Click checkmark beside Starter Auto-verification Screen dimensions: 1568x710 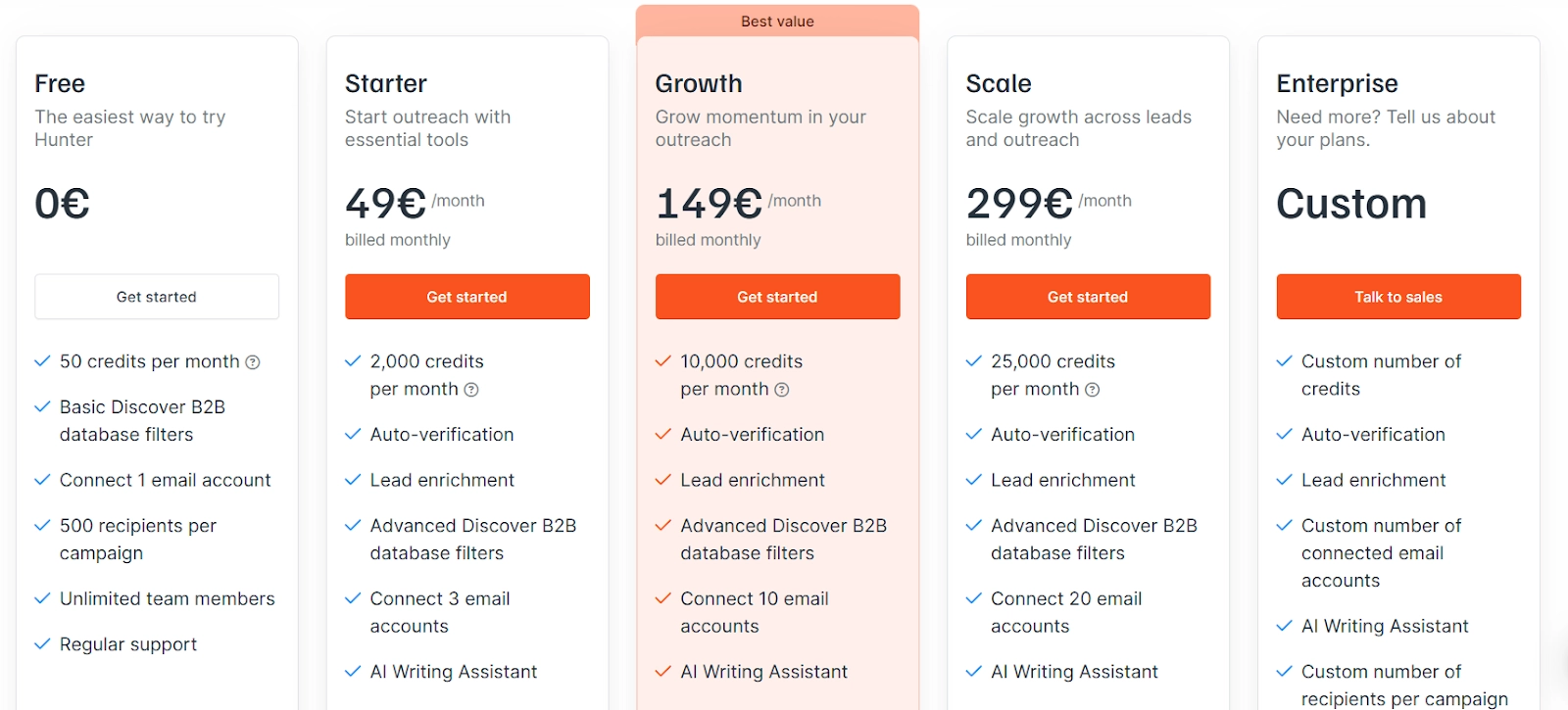[x=353, y=434]
